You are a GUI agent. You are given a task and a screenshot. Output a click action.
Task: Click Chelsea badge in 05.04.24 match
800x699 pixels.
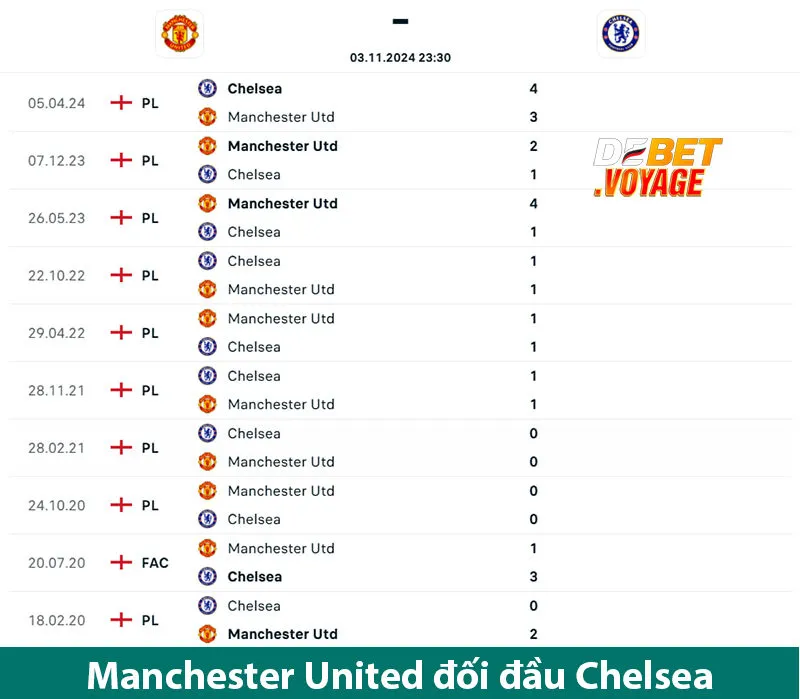[x=207, y=88]
